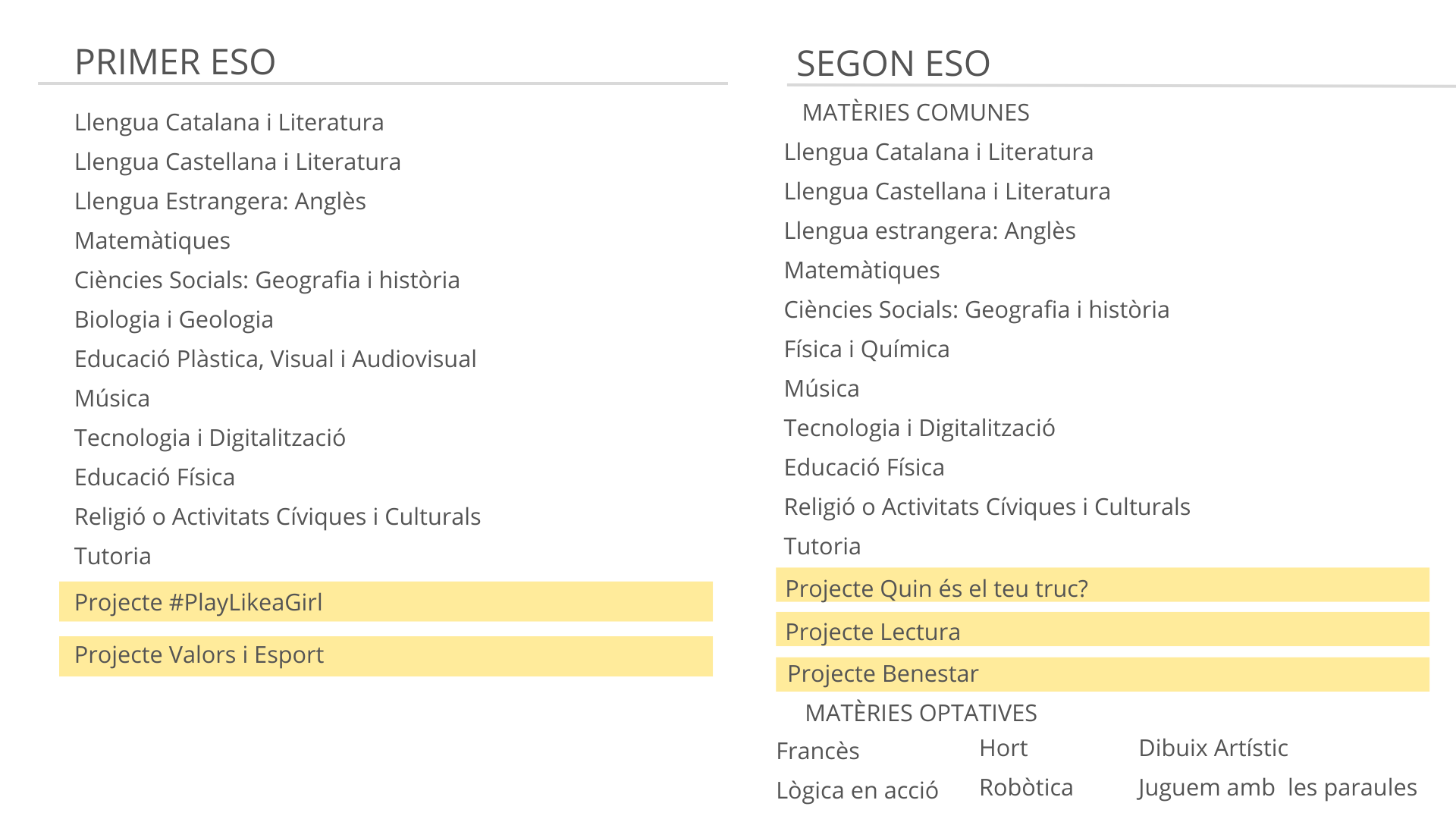Screen dimensions: 1456x819
Task: Choose Juguem amb les paraules
Action: [x=1277, y=787]
